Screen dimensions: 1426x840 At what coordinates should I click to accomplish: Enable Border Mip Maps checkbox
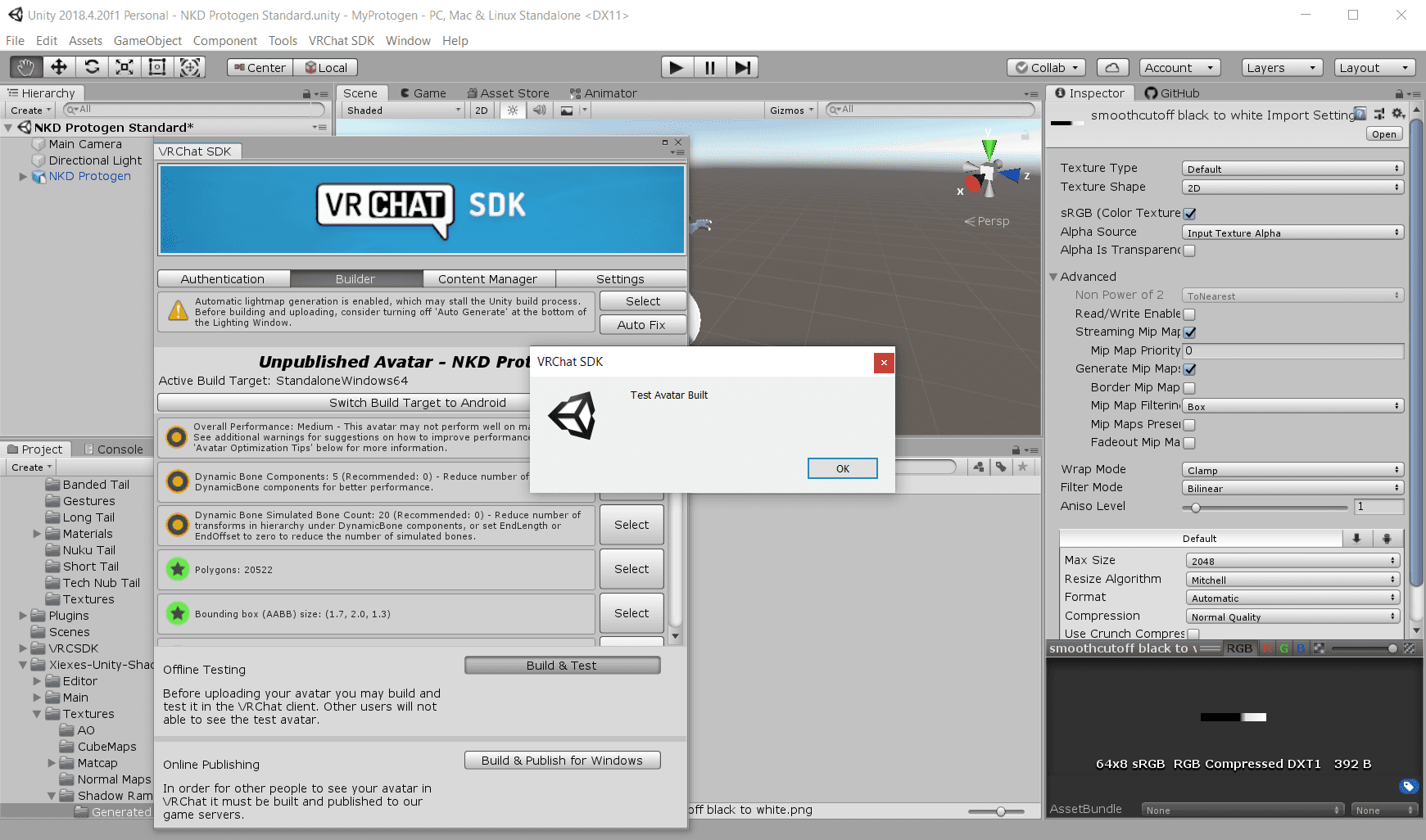(x=1189, y=388)
